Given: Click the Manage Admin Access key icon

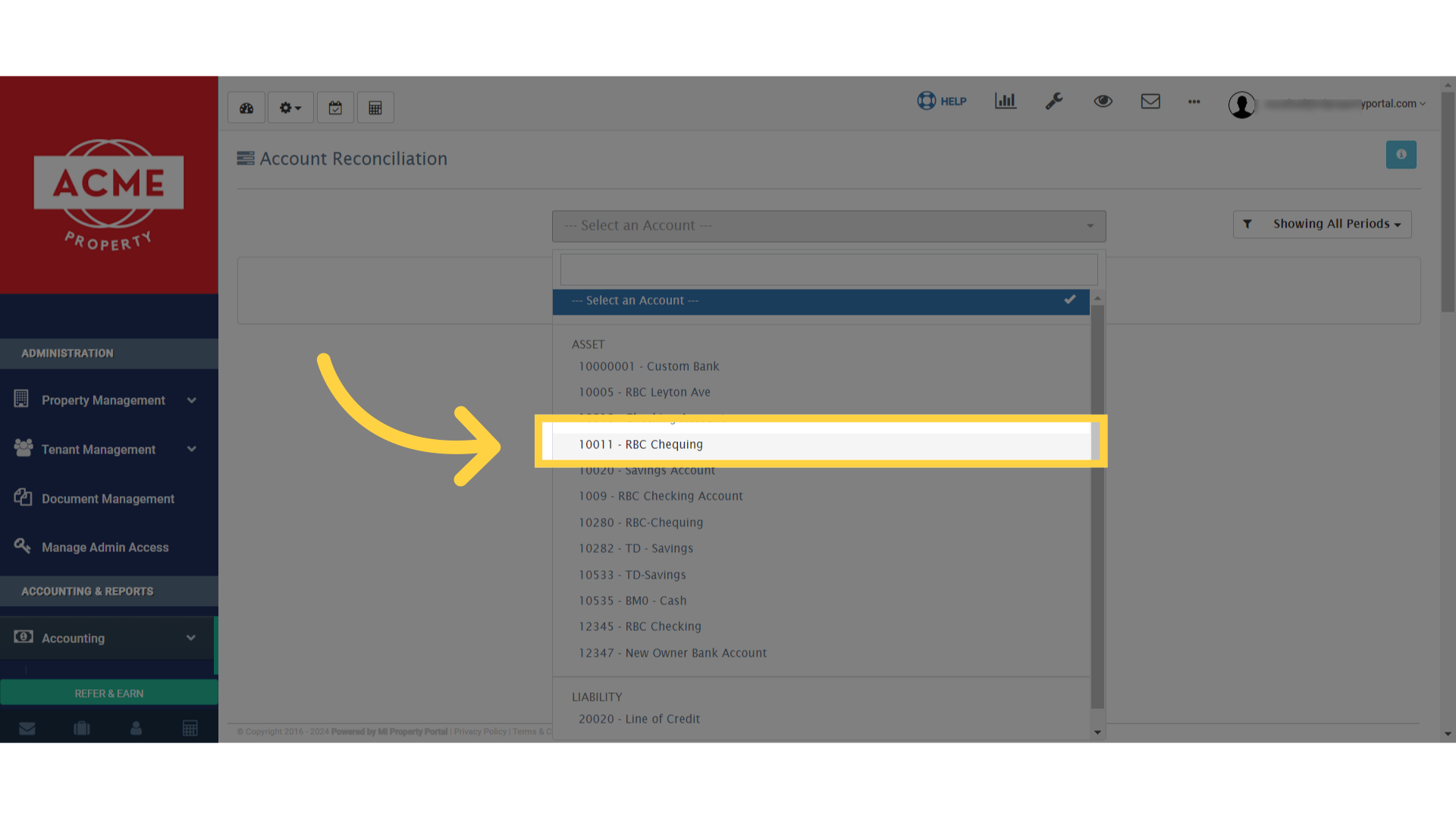Looking at the screenshot, I should click(23, 545).
